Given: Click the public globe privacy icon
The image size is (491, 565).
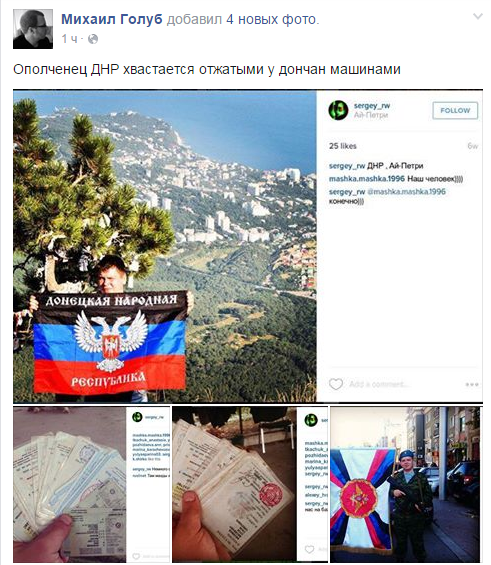Looking at the screenshot, I should (93, 39).
